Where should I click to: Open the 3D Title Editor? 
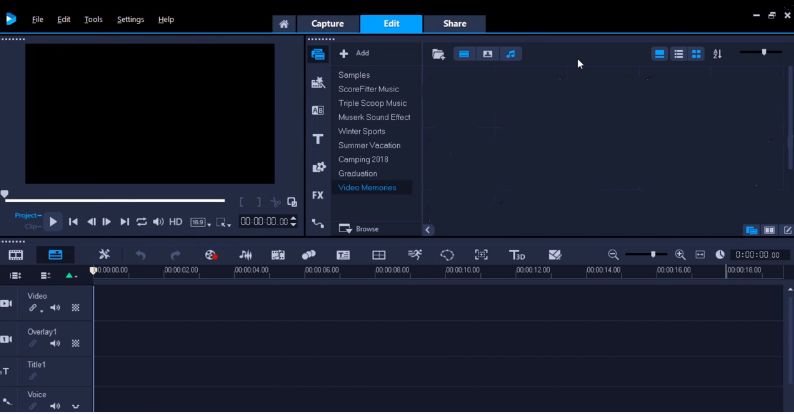tap(517, 255)
